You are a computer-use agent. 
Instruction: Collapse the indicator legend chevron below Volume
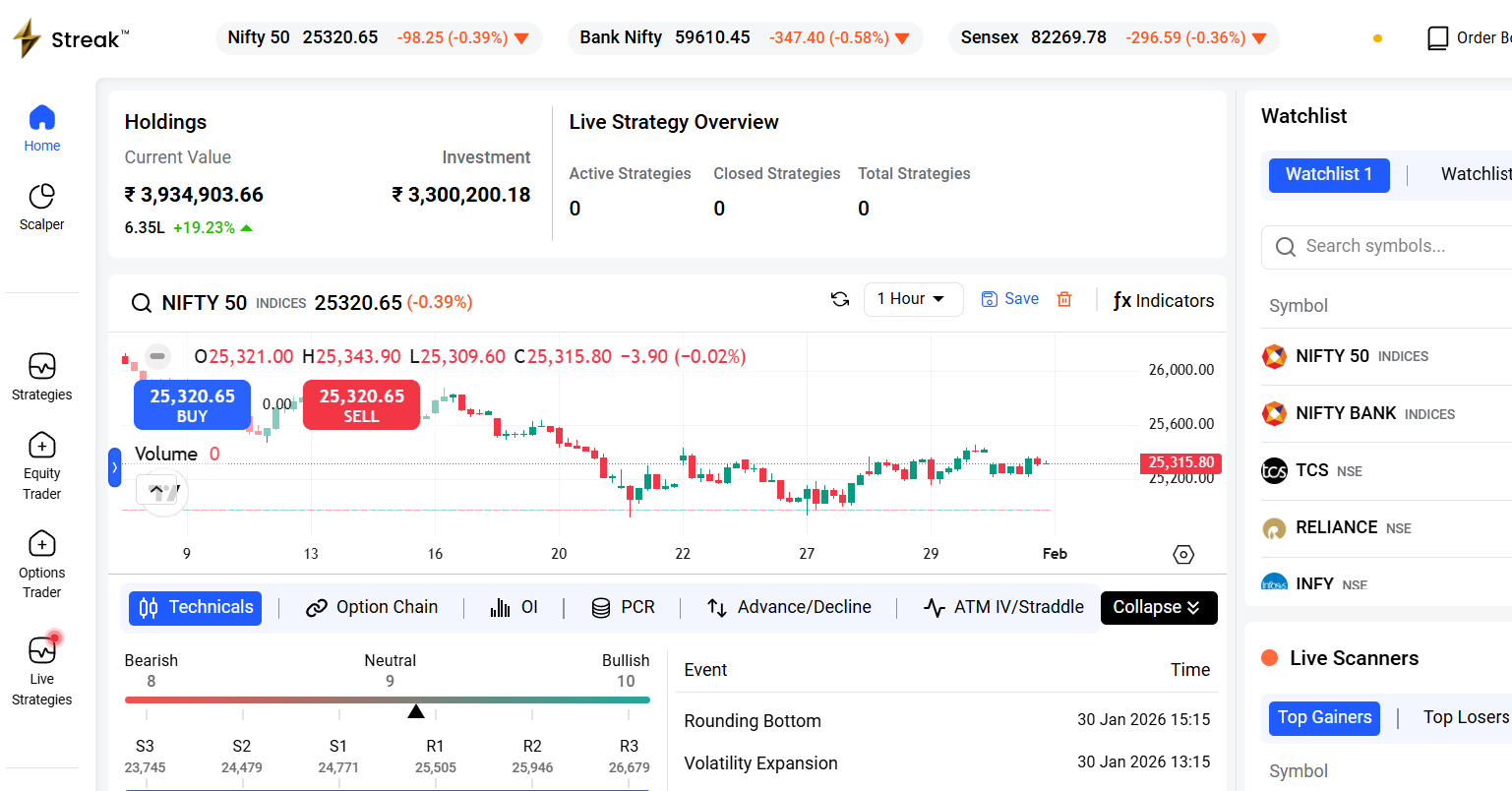(x=157, y=488)
